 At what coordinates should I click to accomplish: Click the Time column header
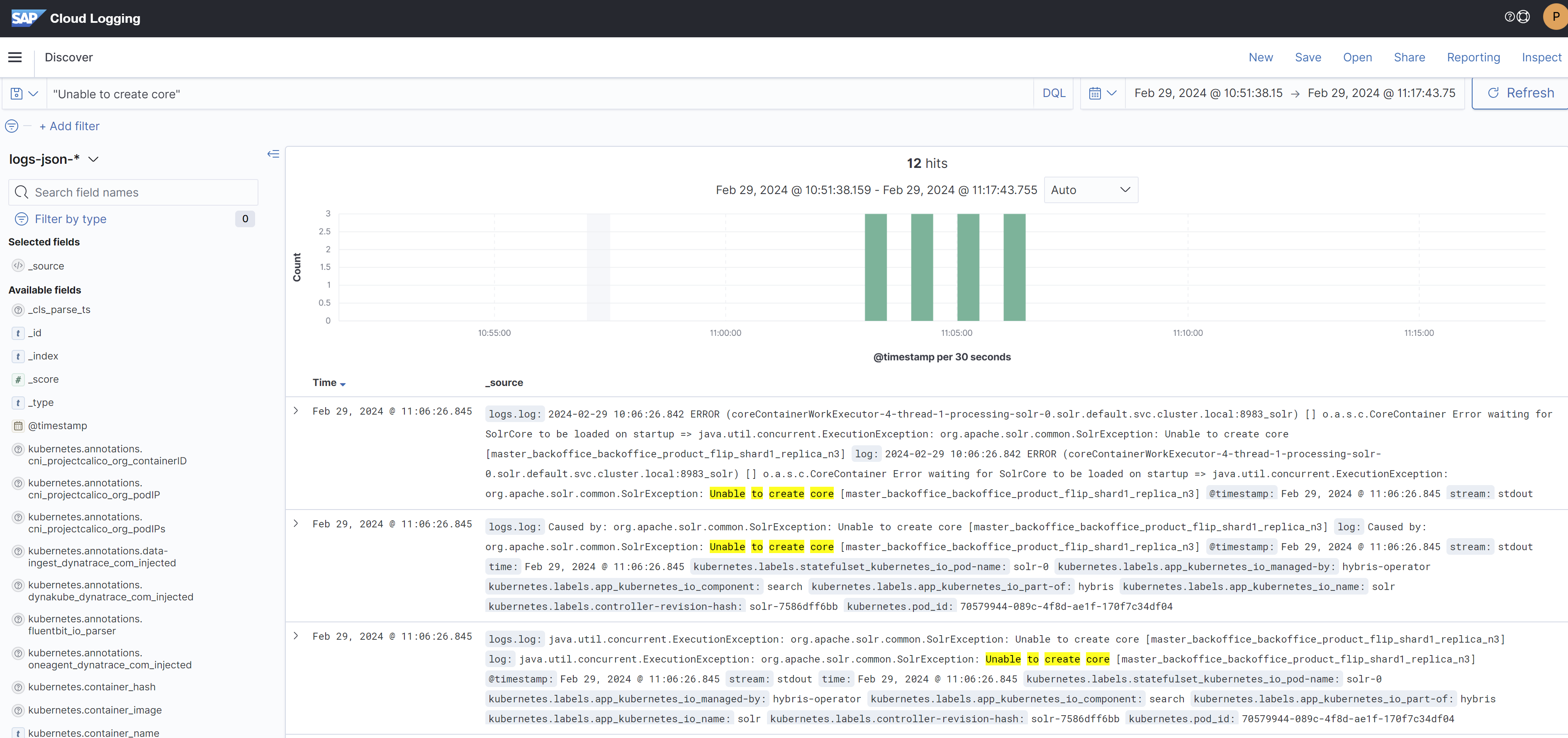tap(324, 383)
